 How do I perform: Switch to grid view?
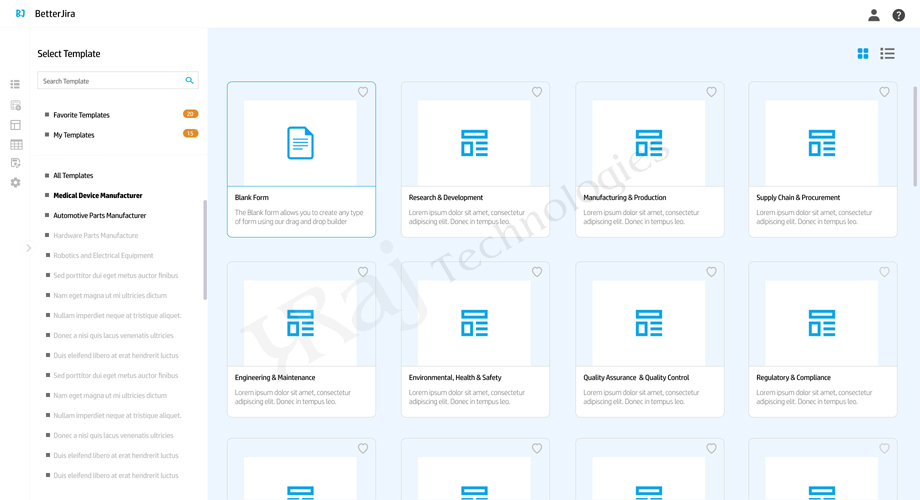862,53
